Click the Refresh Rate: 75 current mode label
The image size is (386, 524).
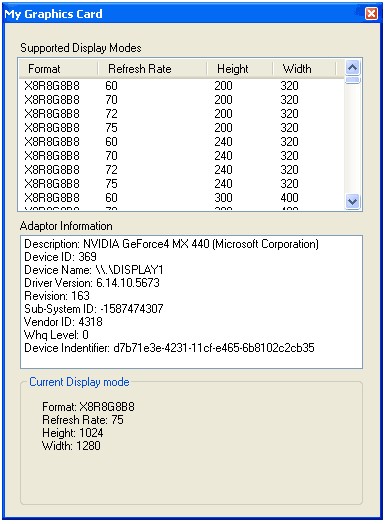click(83, 420)
